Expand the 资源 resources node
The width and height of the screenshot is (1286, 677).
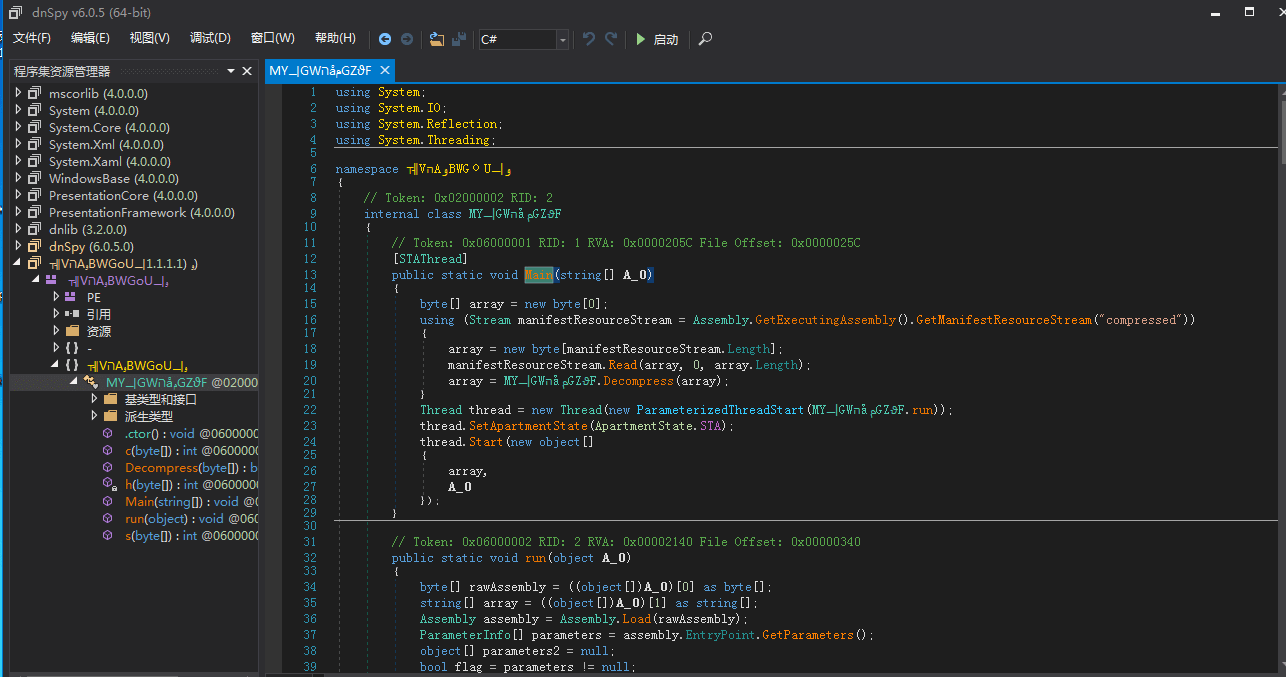55,331
